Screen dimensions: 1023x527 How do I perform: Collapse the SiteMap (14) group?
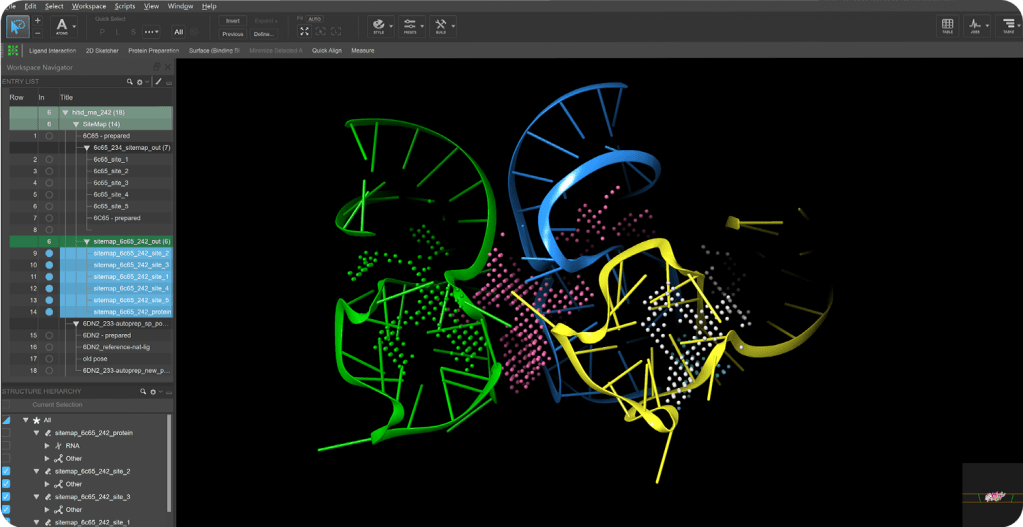click(x=76, y=124)
